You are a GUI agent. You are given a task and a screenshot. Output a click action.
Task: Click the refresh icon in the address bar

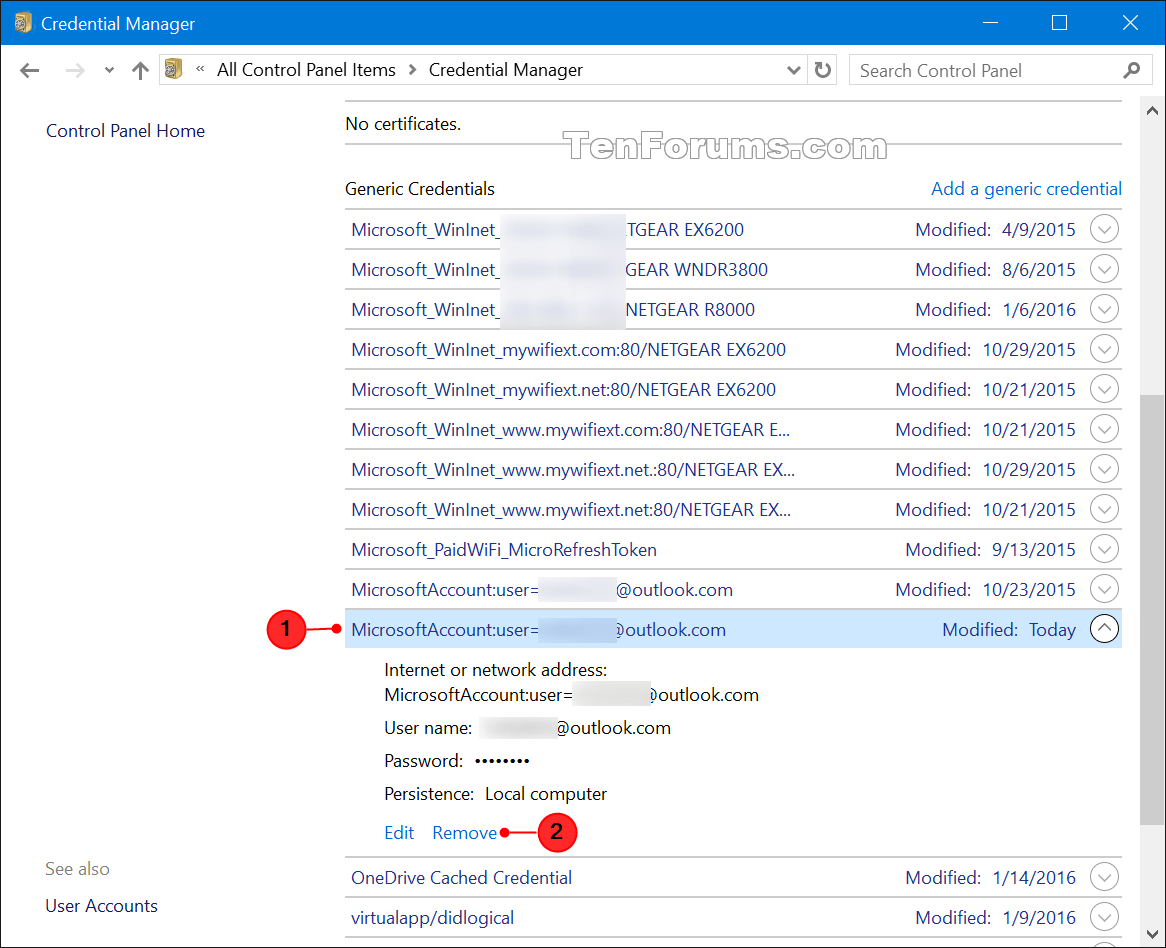click(x=822, y=69)
